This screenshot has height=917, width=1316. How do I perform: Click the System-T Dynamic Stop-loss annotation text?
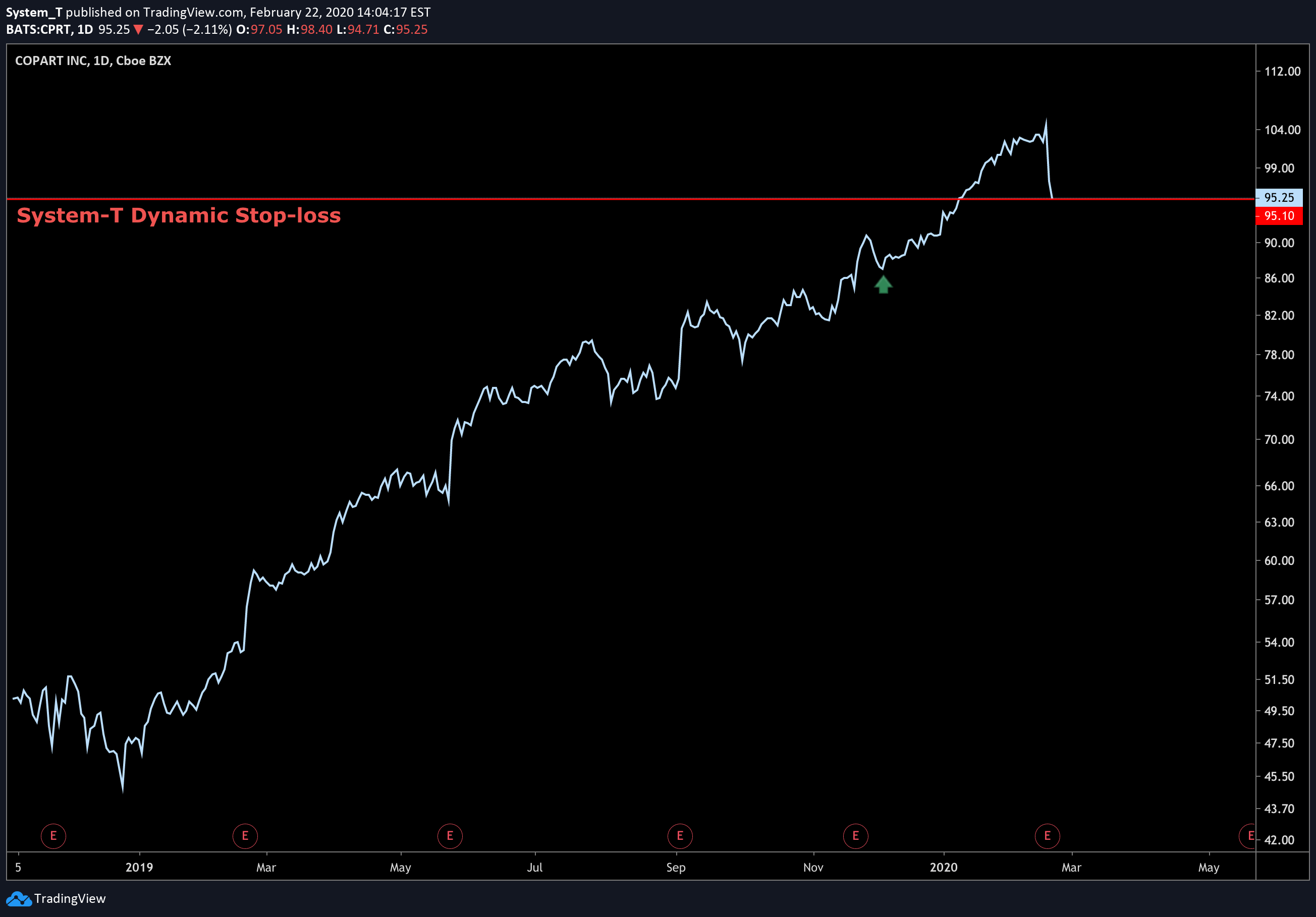179,215
